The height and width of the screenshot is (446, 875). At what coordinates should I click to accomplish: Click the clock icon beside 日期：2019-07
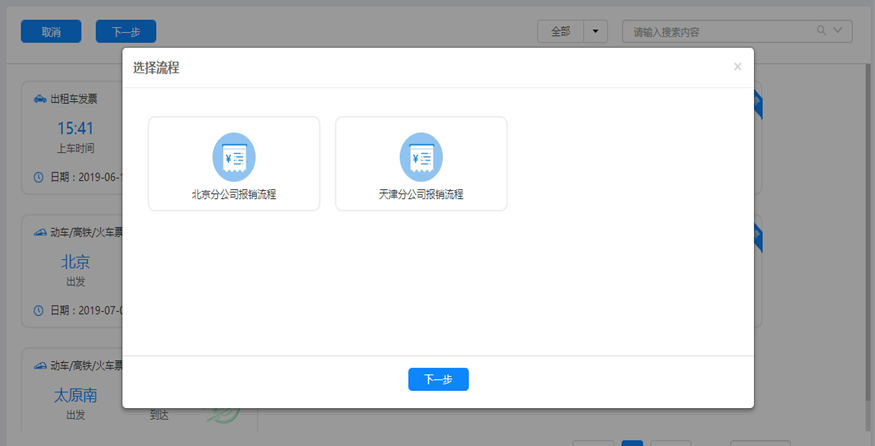tap(39, 310)
